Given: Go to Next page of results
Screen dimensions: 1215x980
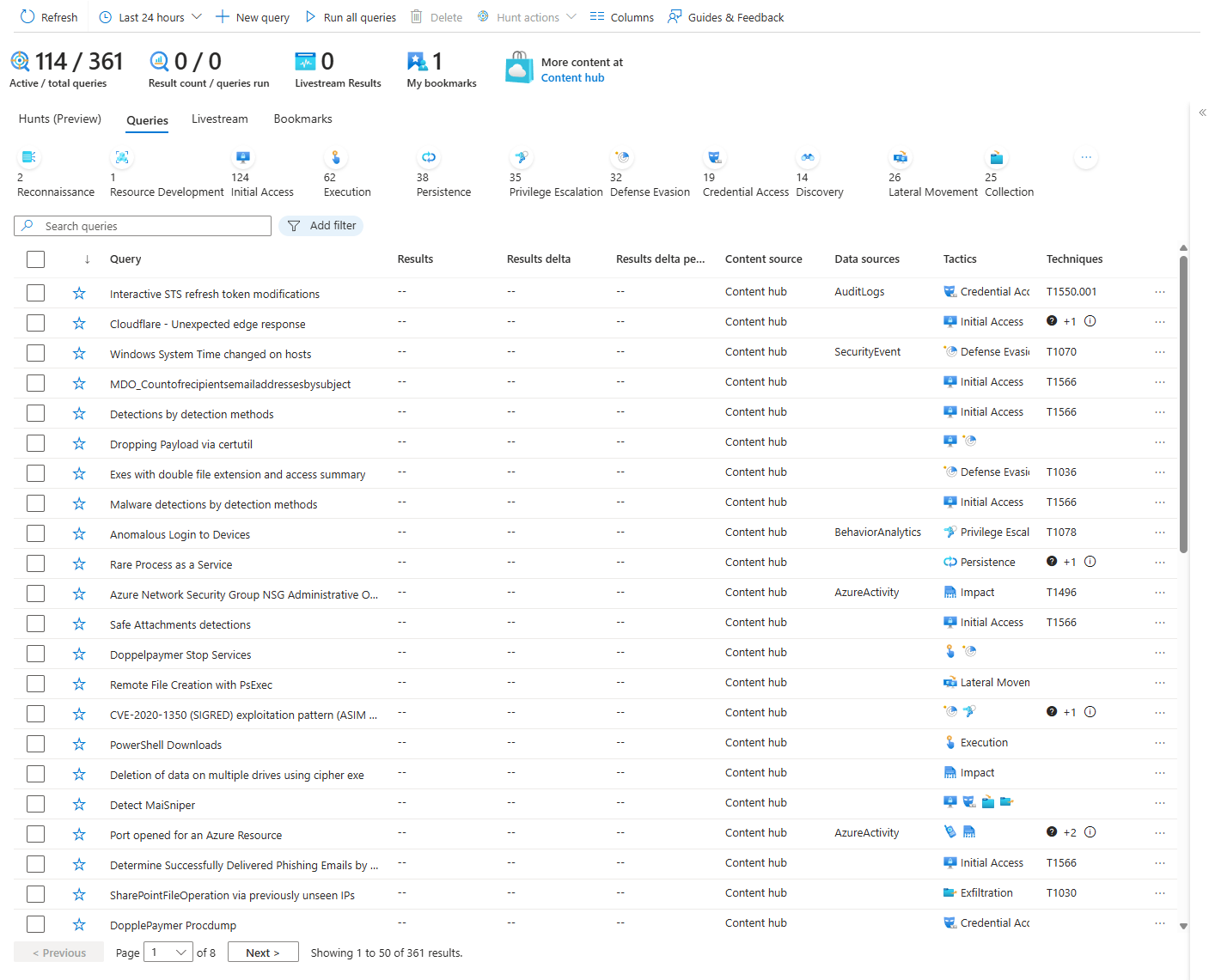Looking at the screenshot, I should point(263,952).
